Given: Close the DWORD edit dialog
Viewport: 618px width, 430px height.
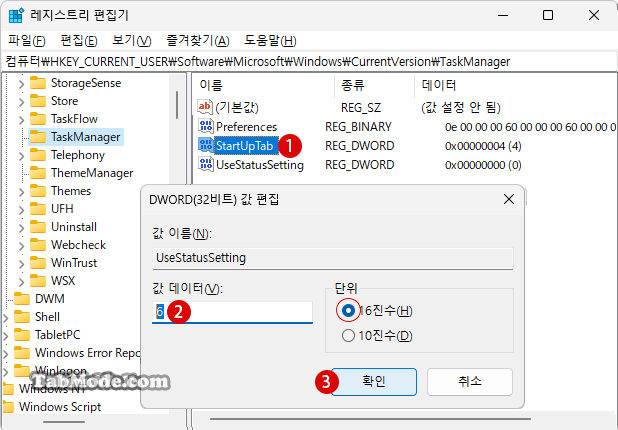Looking at the screenshot, I should (x=509, y=199).
